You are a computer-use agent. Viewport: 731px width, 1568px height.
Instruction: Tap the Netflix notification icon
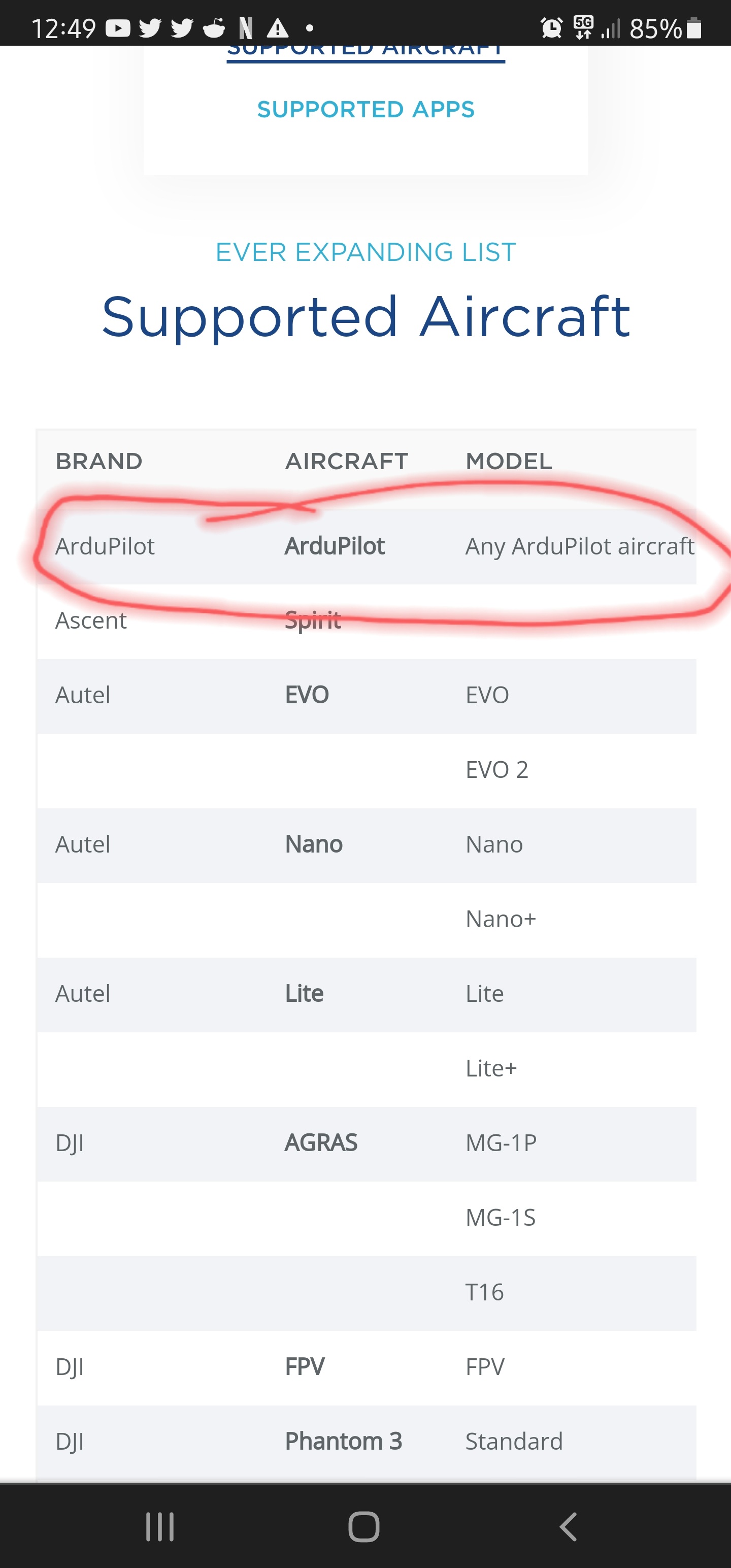[246, 28]
